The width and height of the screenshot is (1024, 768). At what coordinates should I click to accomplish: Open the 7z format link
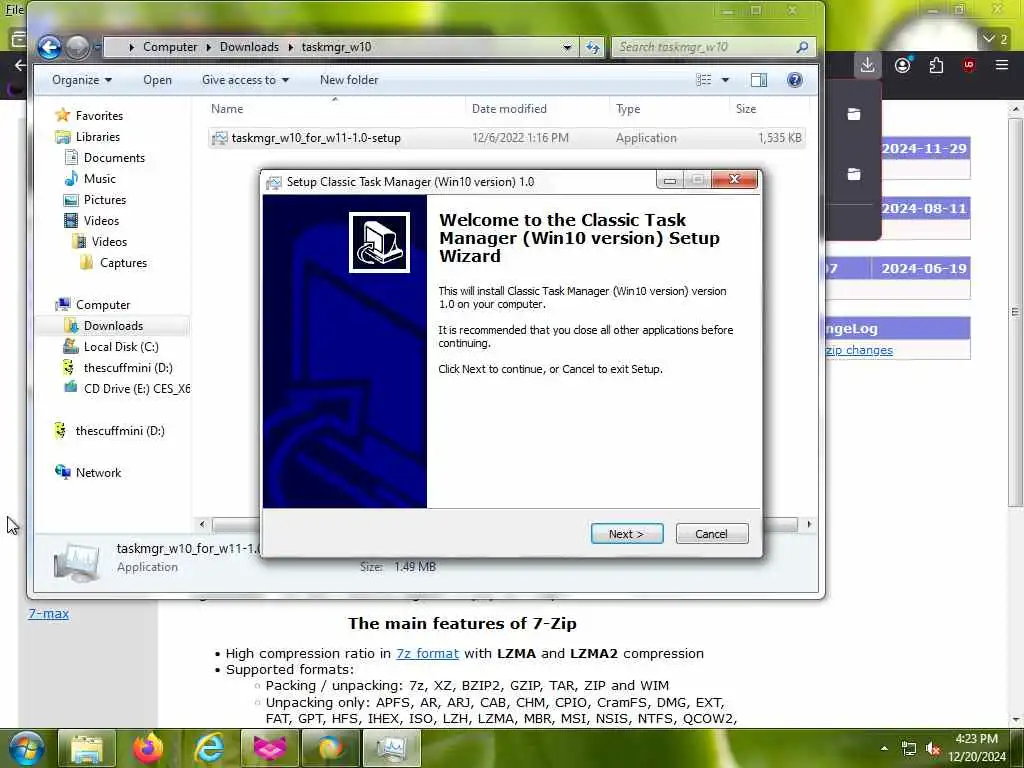click(x=428, y=653)
